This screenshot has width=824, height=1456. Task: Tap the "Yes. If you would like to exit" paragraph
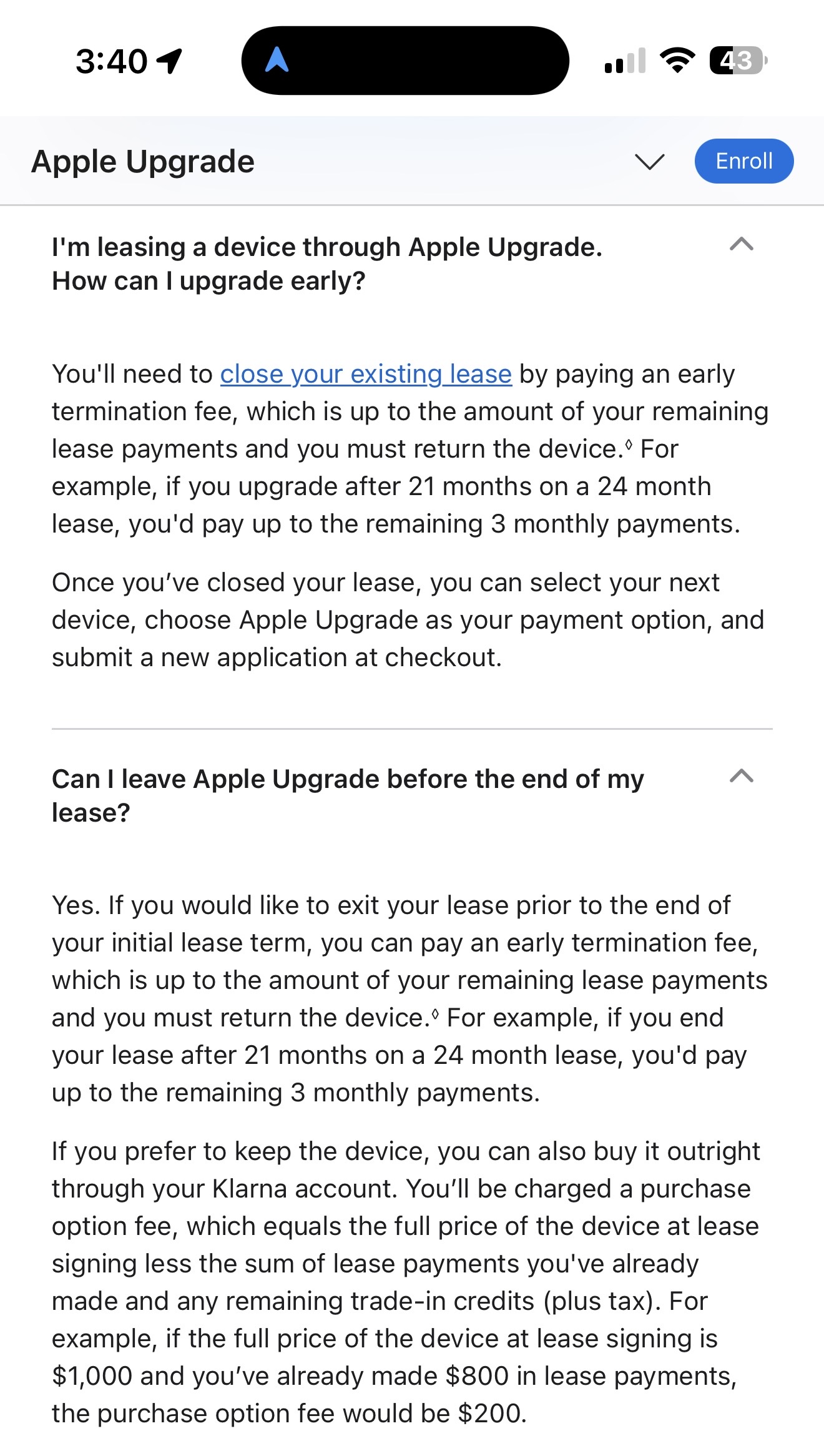410,999
